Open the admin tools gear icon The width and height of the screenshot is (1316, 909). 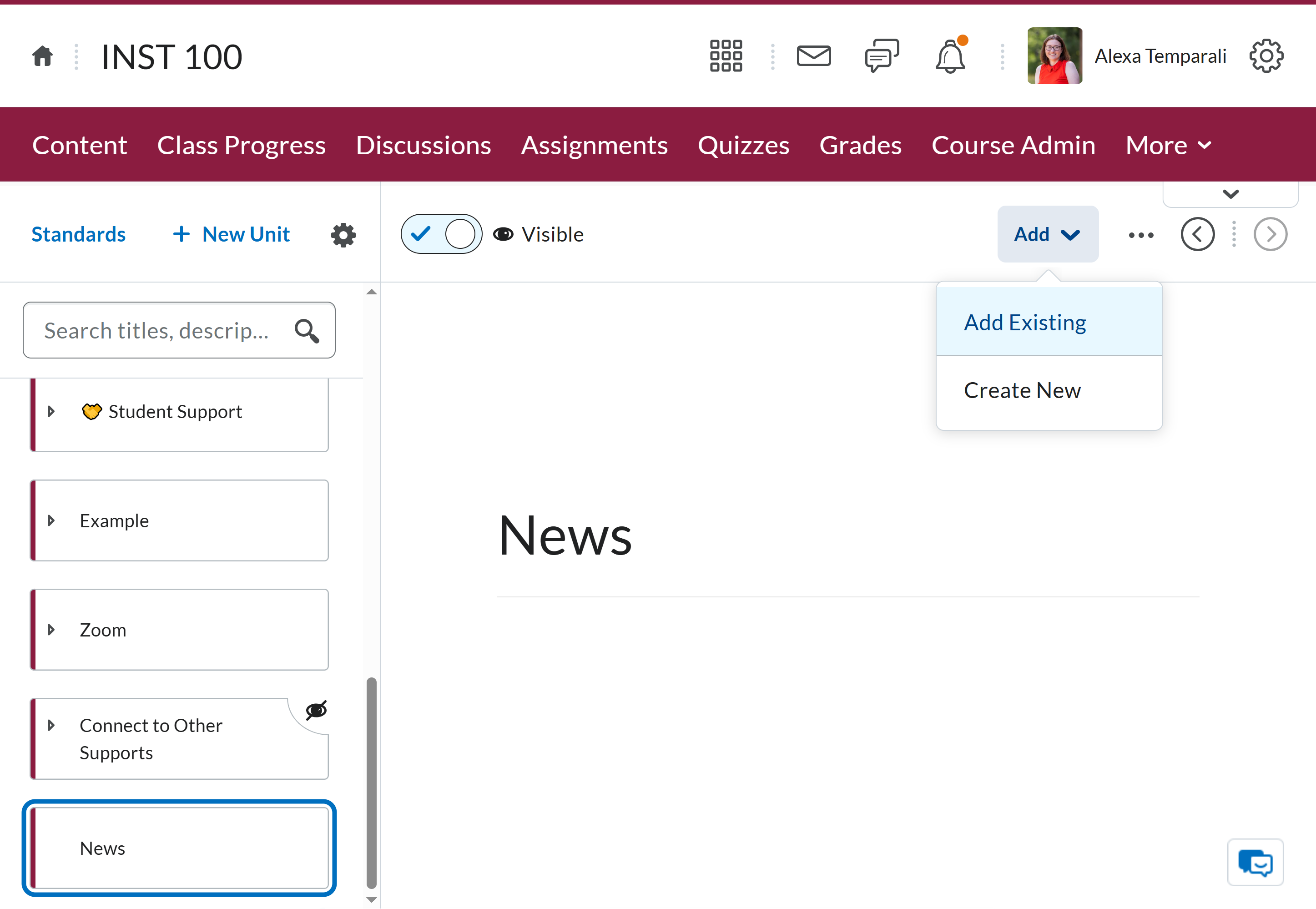point(1266,56)
